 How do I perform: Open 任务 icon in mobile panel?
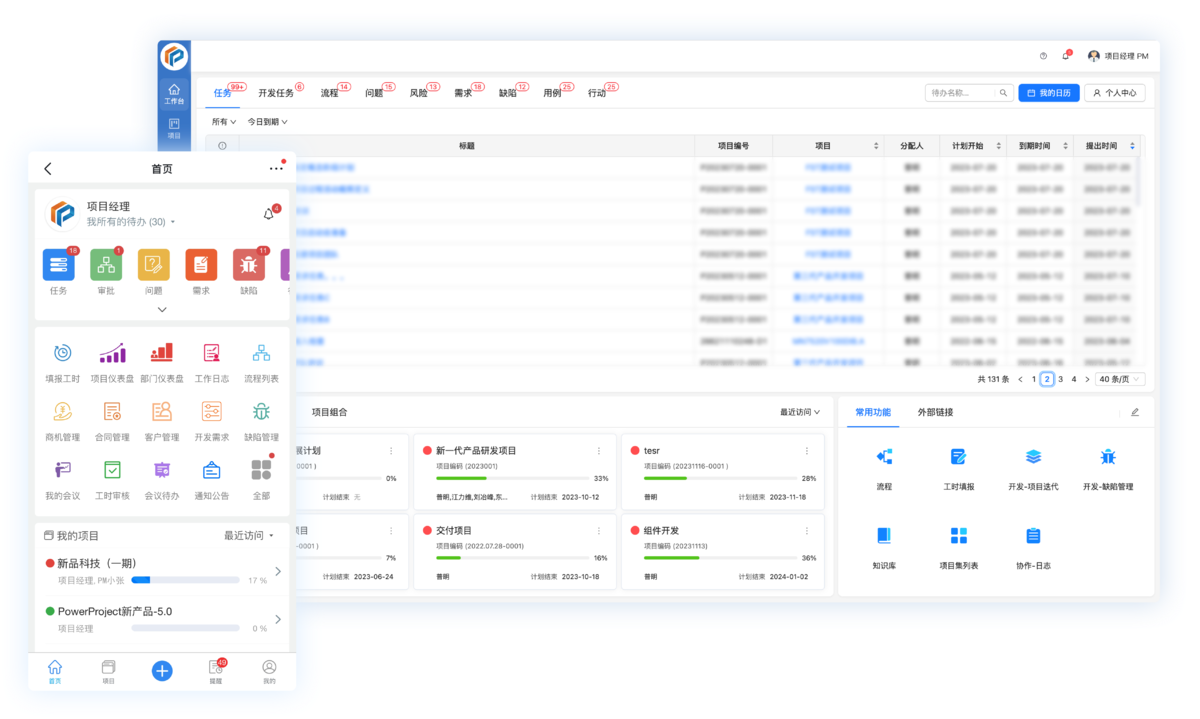(59, 265)
